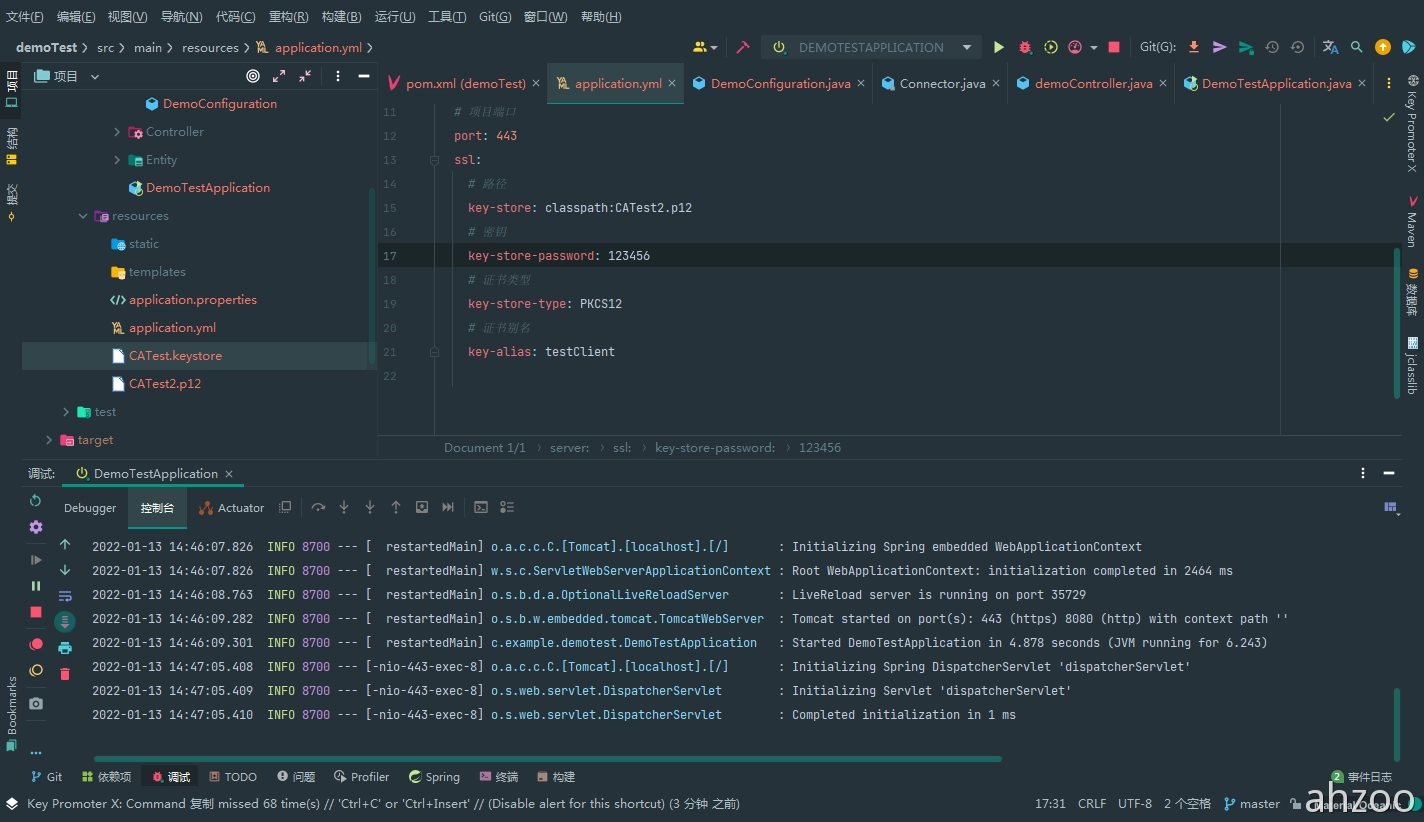Switch to the Connector.java editor tab

point(941,84)
